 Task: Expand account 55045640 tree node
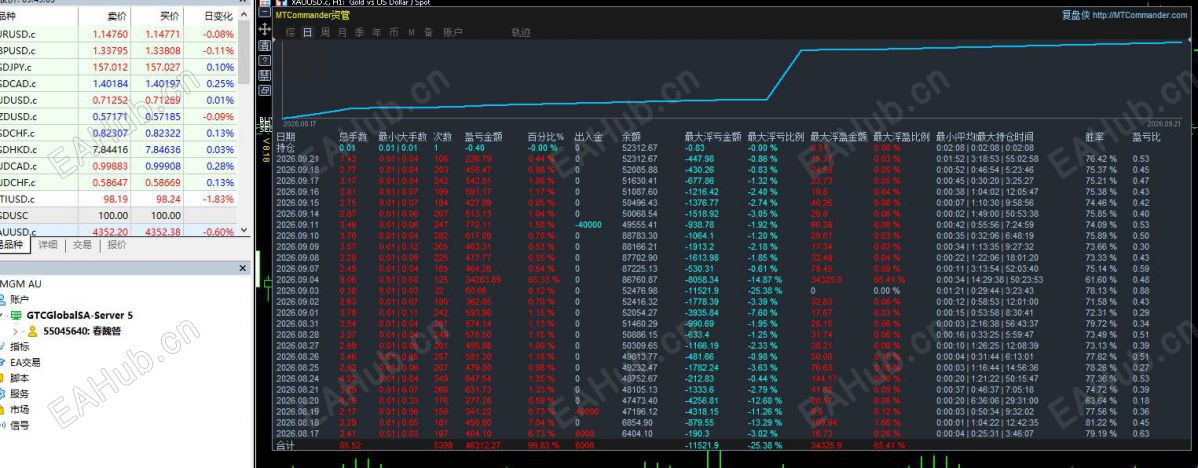16,331
